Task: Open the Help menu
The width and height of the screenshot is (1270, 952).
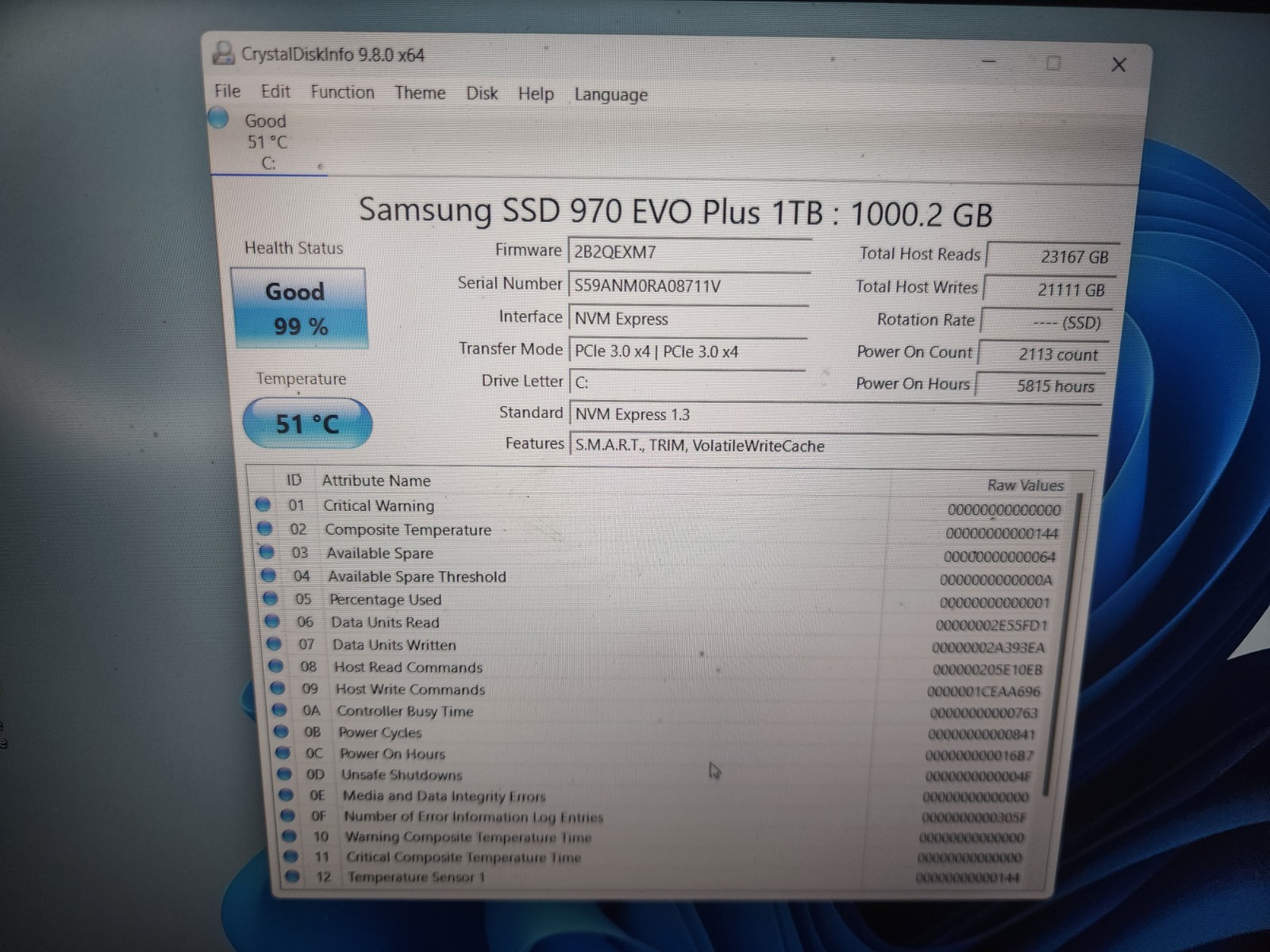Action: [x=536, y=94]
